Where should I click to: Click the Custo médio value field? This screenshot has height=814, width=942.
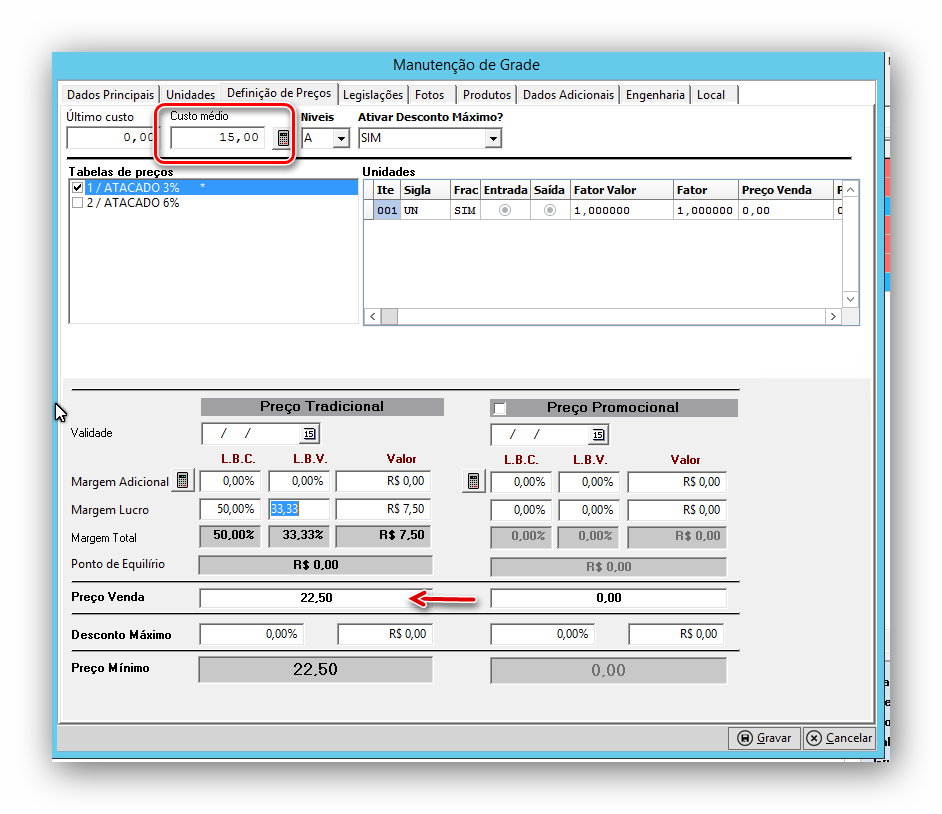(217, 138)
